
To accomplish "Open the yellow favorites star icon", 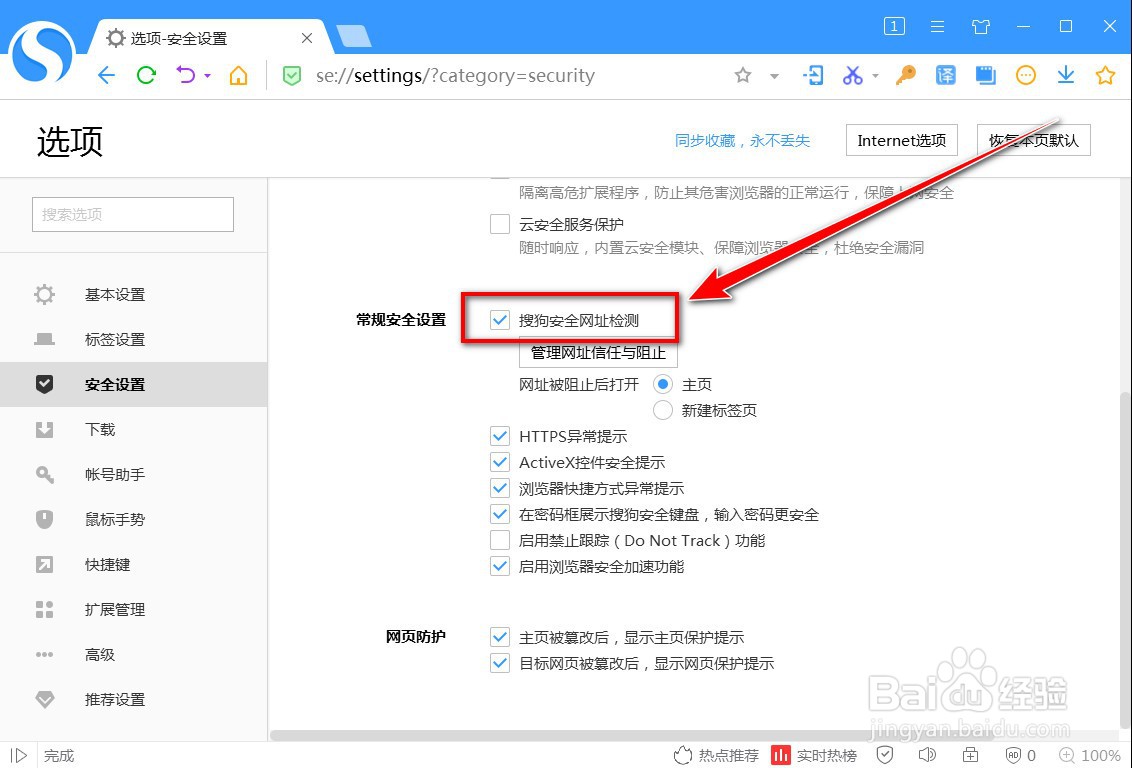I will coord(1105,75).
